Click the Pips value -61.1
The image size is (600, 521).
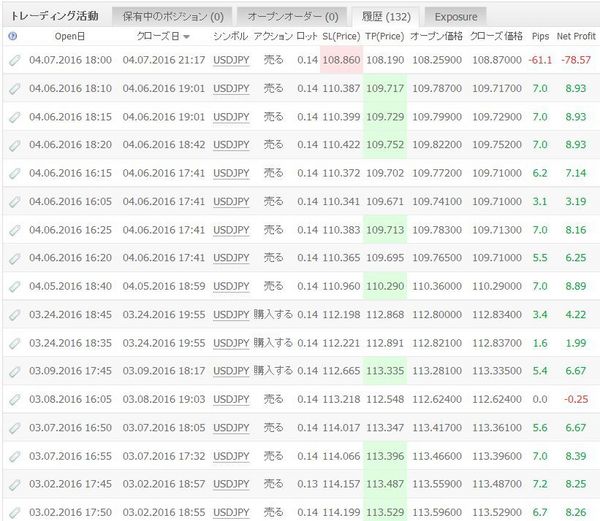540,60
